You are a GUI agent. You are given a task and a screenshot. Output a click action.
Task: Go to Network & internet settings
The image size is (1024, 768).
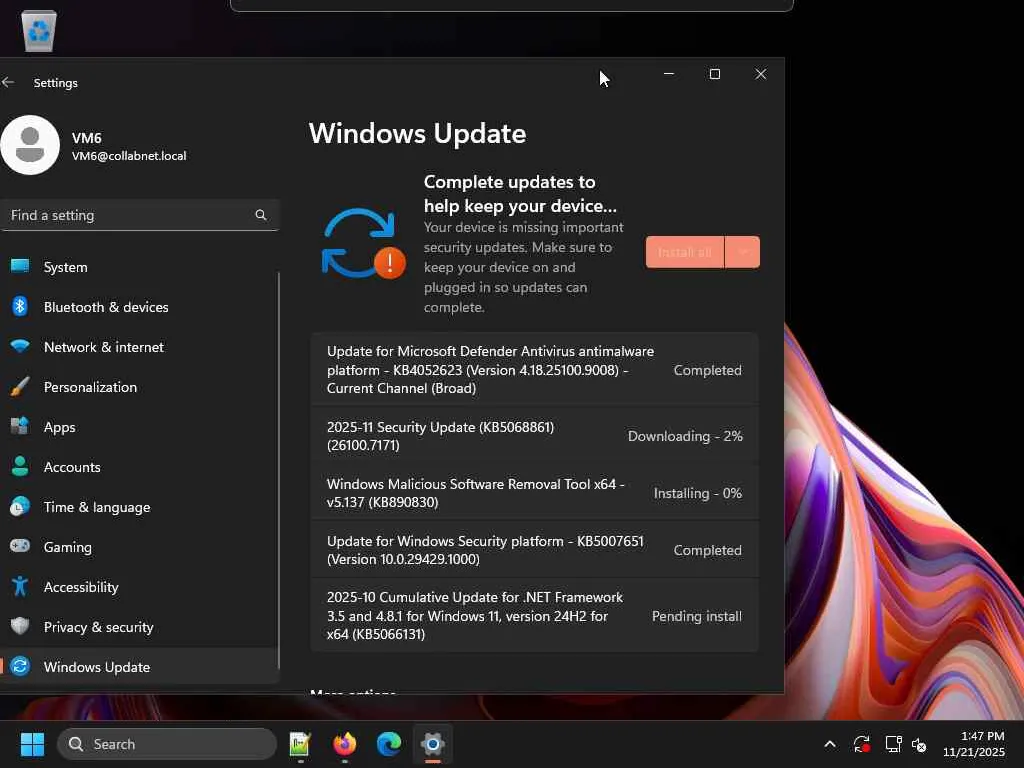point(140,347)
